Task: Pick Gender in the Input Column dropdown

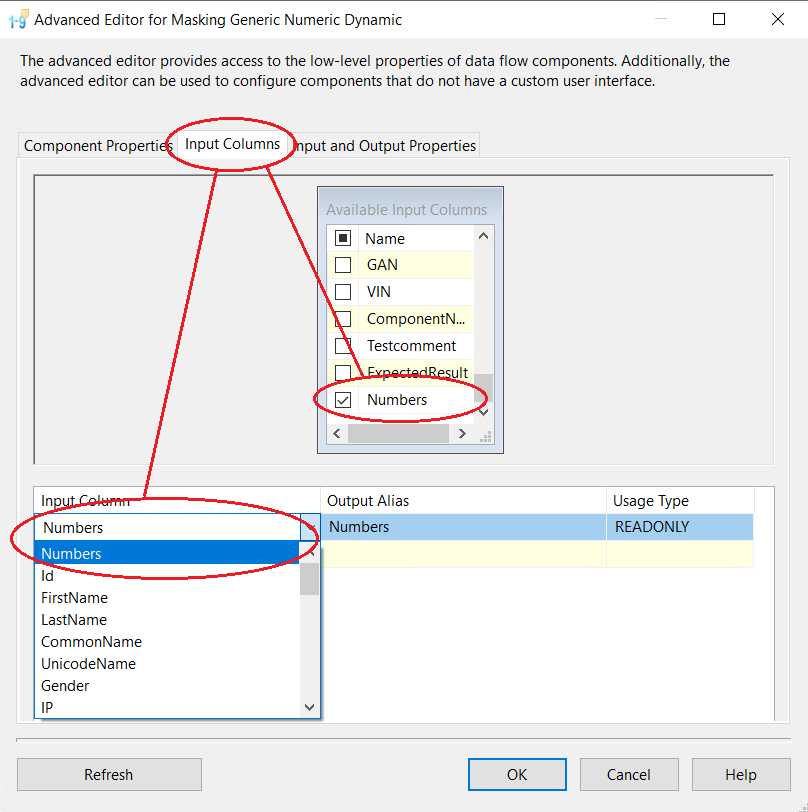Action: click(65, 686)
